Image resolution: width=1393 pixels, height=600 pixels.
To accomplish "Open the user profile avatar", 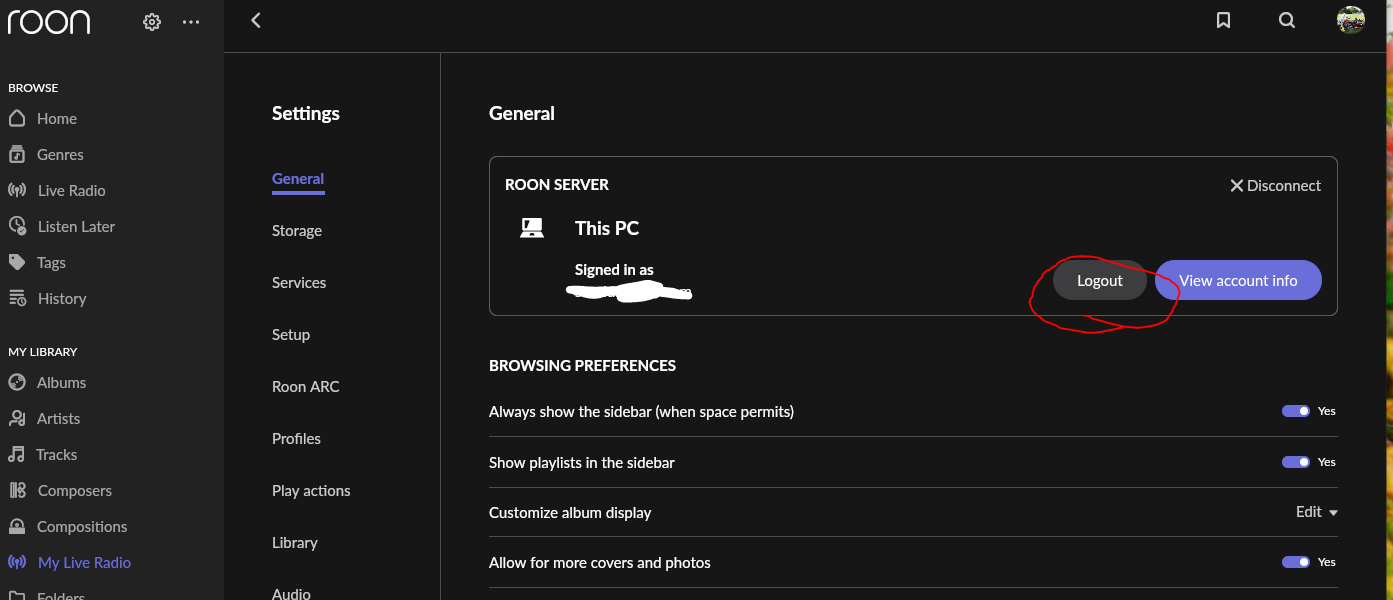I will [x=1351, y=20].
